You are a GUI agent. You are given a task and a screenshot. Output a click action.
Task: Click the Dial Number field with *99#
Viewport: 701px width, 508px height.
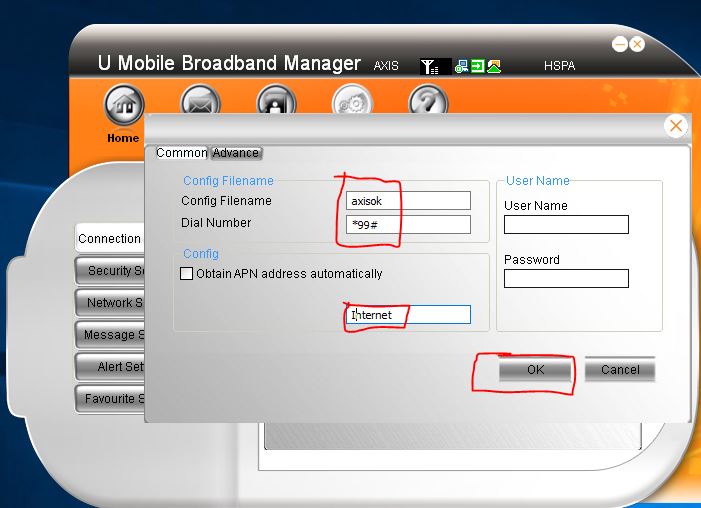point(408,224)
